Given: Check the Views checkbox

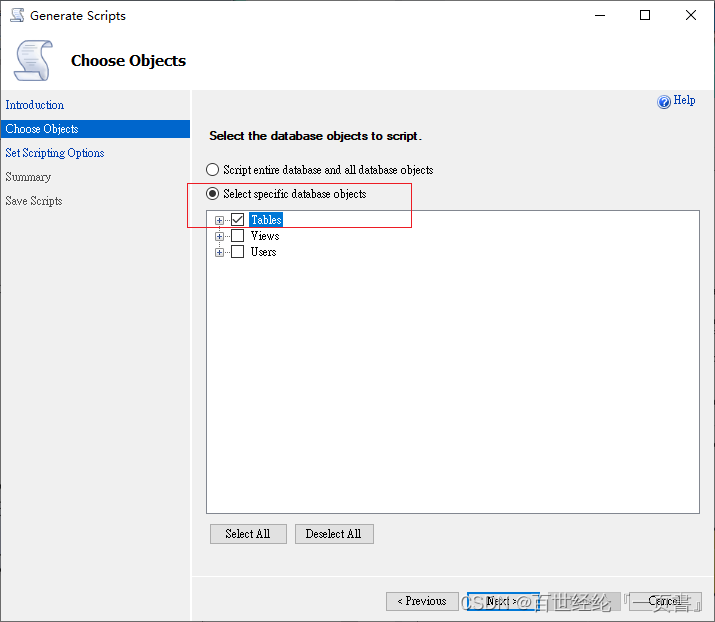Looking at the screenshot, I should tap(238, 236).
